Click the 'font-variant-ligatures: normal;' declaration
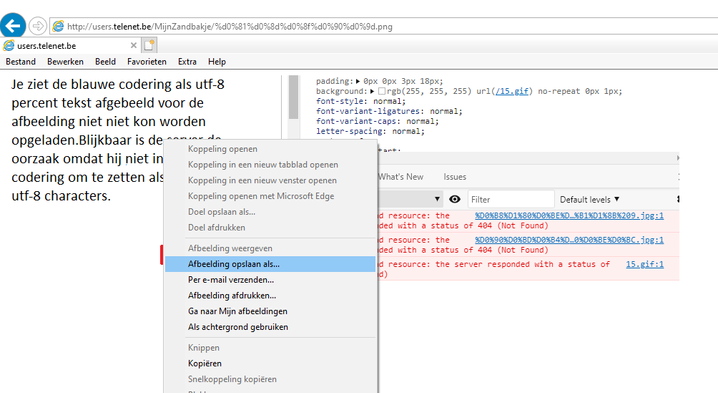The height and width of the screenshot is (393, 718). pos(389,111)
